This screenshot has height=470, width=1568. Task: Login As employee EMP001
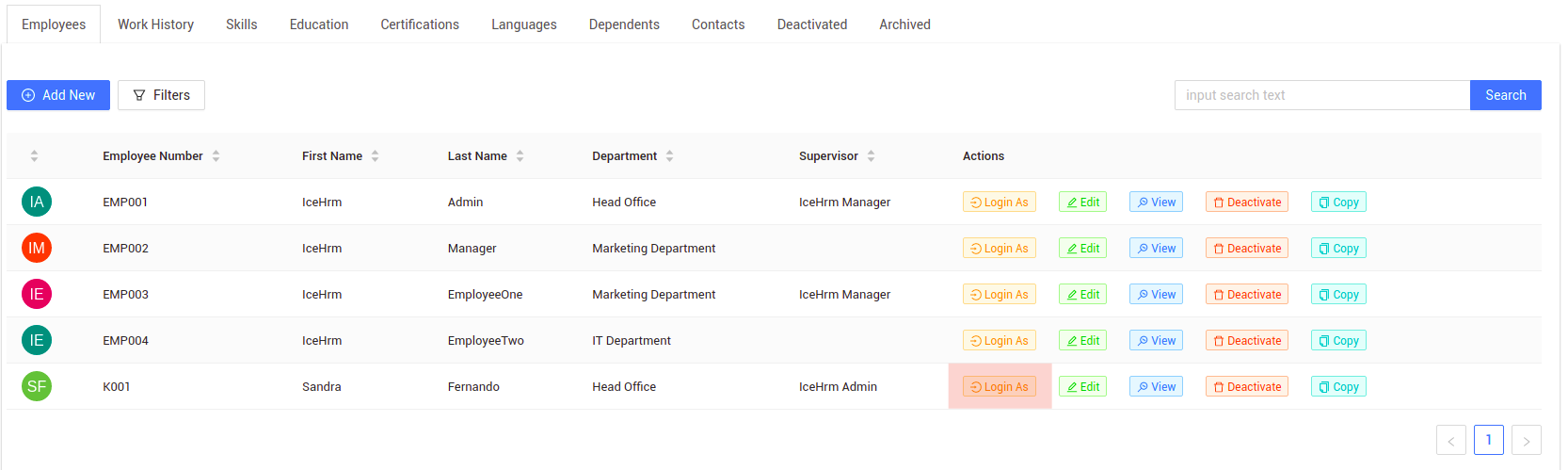click(999, 202)
